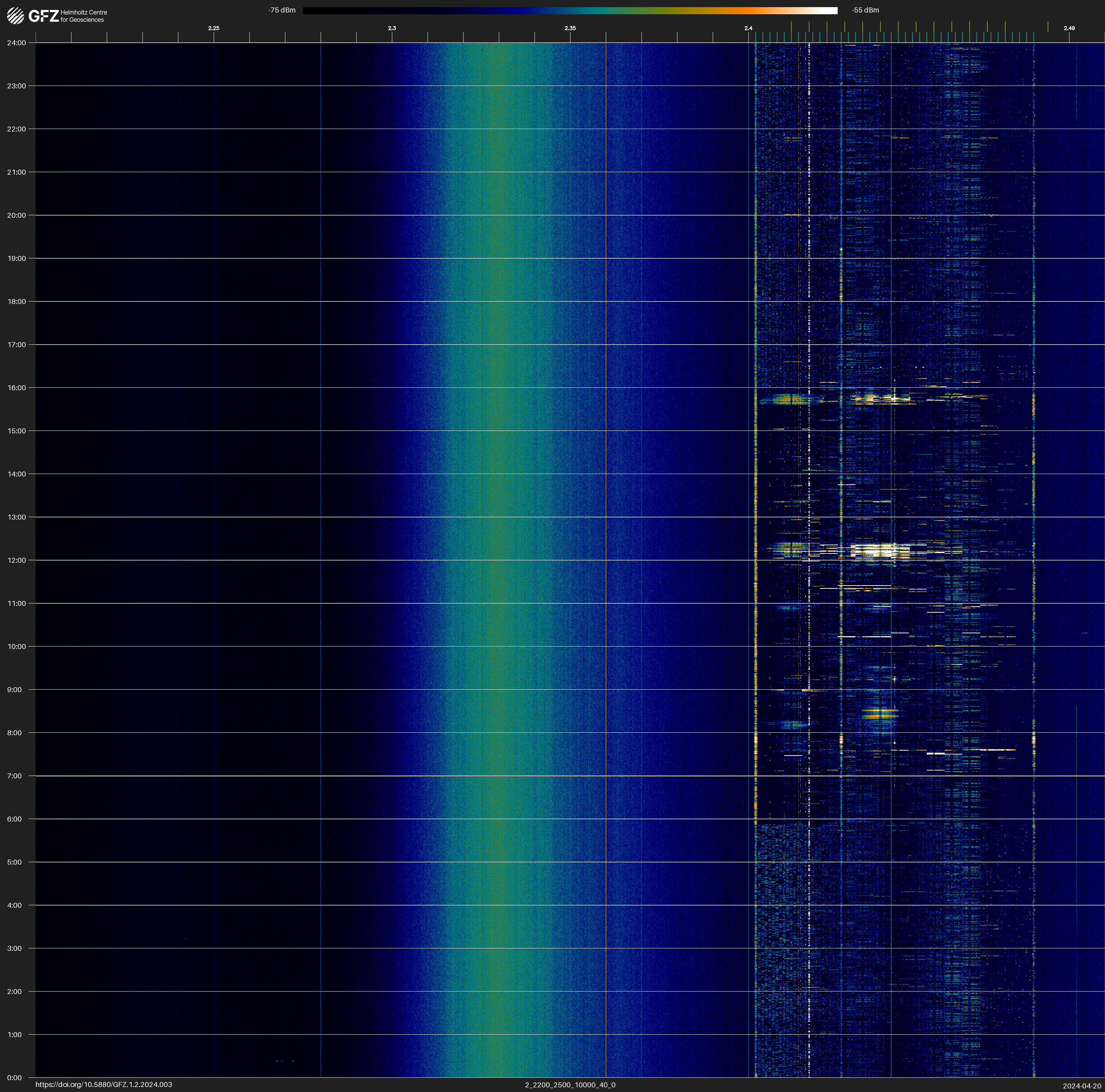Select the 2.3 frequency axis label
The image size is (1105, 1092).
coord(392,28)
